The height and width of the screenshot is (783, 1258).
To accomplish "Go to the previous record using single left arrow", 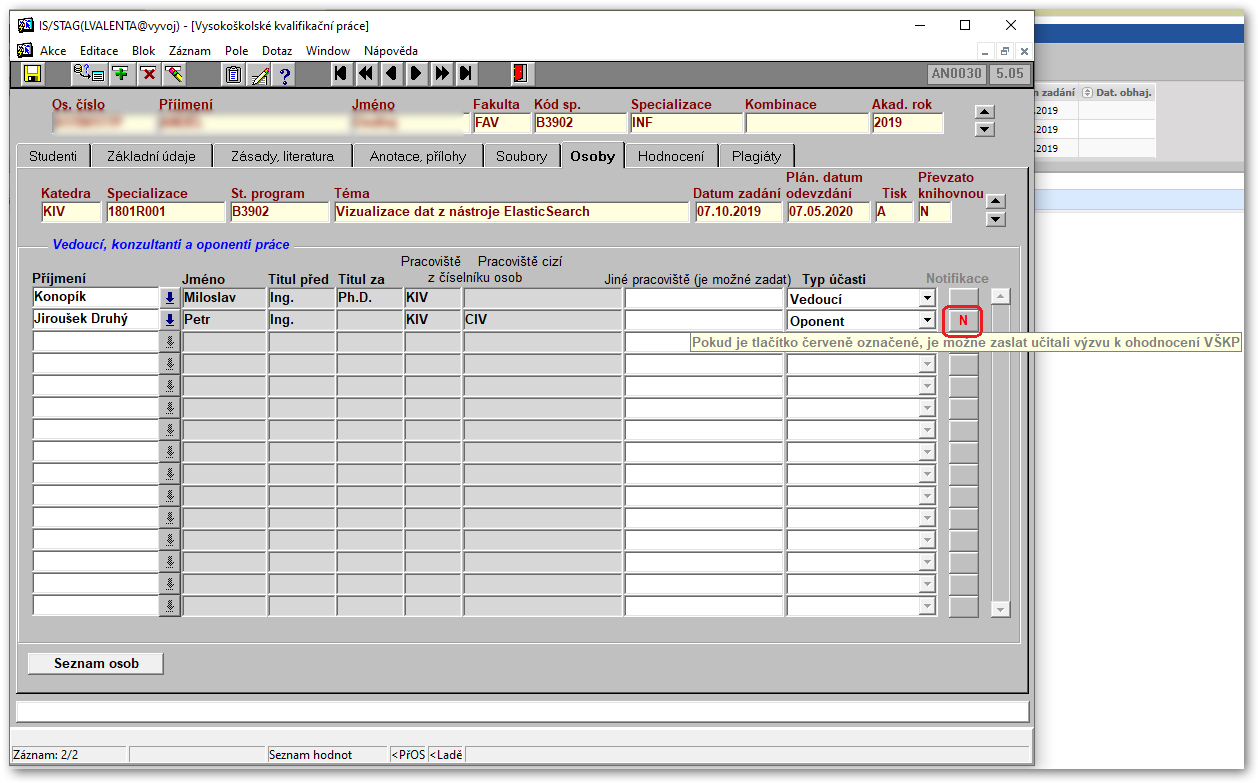I will [391, 73].
